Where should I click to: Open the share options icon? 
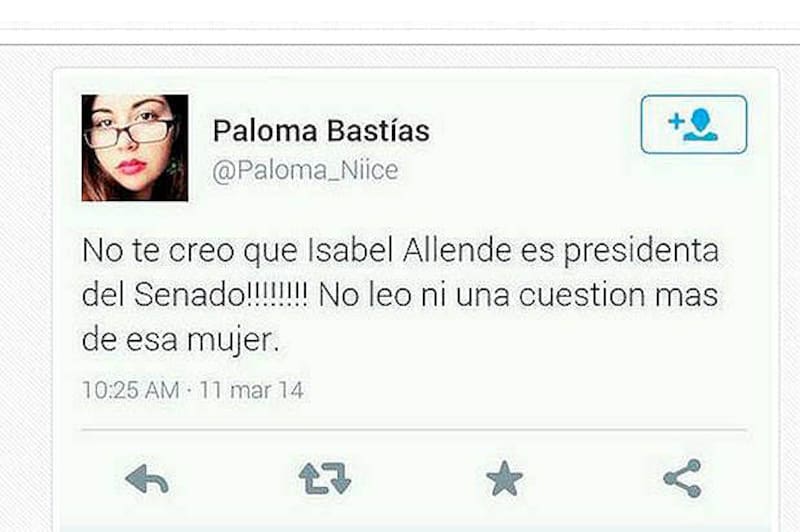(683, 478)
